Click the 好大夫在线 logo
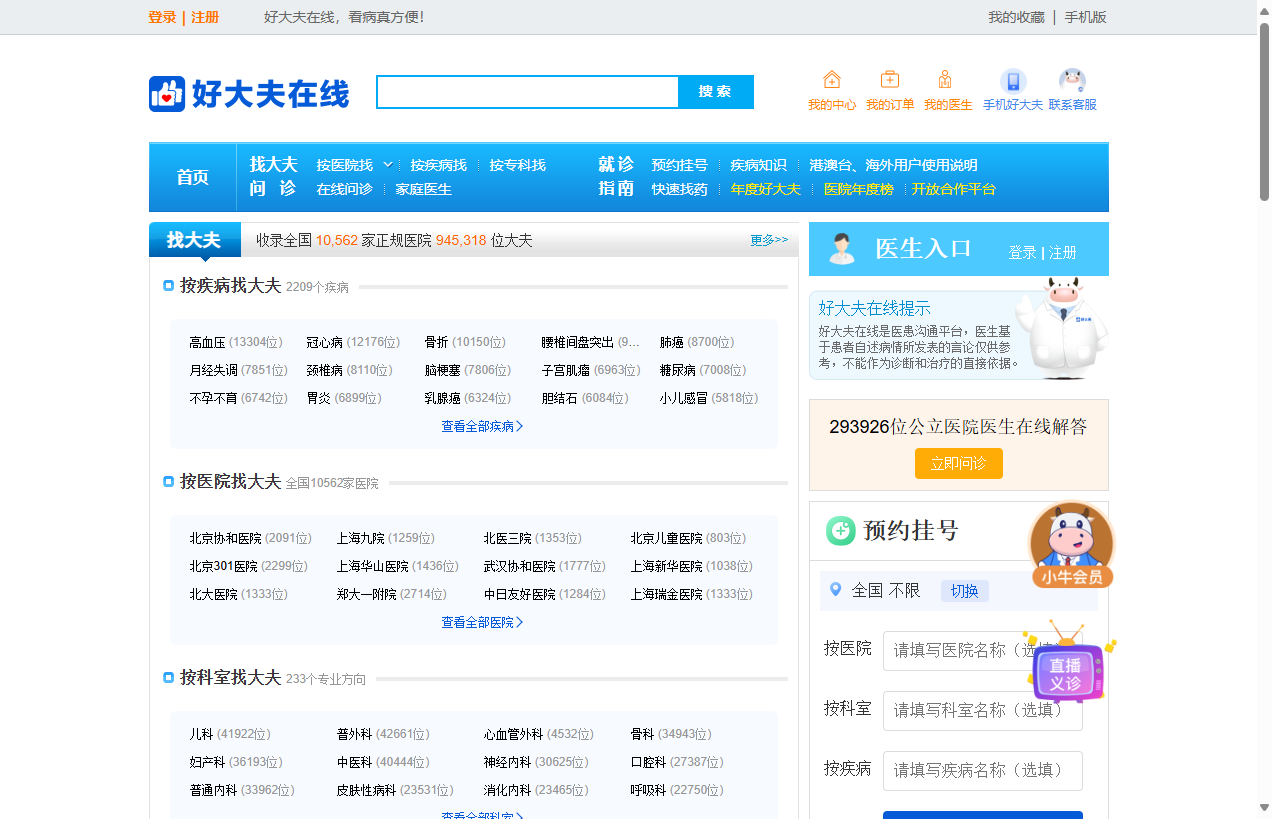Viewport: 1272px width, 819px height. 249,94
